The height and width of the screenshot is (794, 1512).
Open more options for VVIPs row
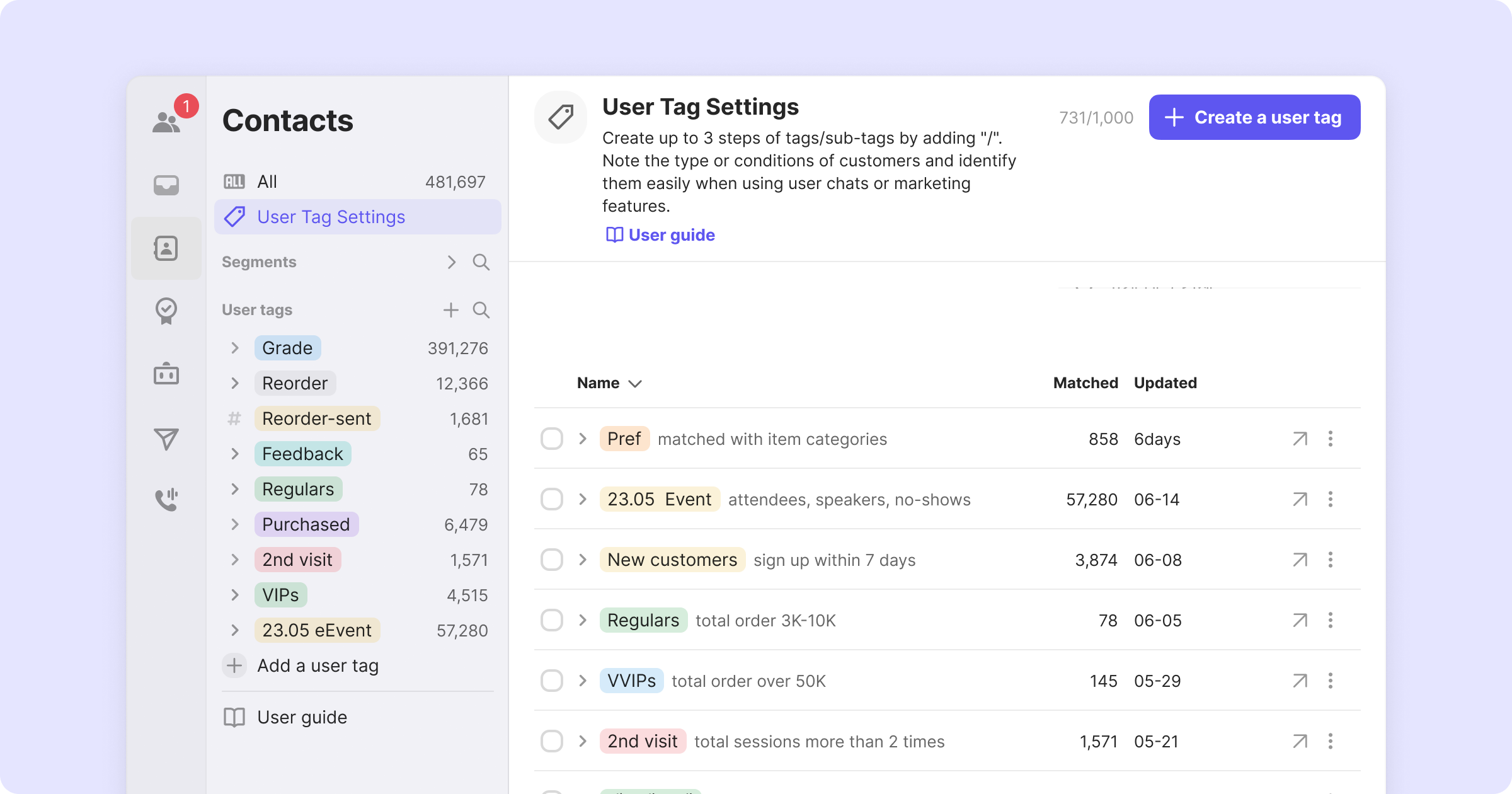coord(1330,681)
